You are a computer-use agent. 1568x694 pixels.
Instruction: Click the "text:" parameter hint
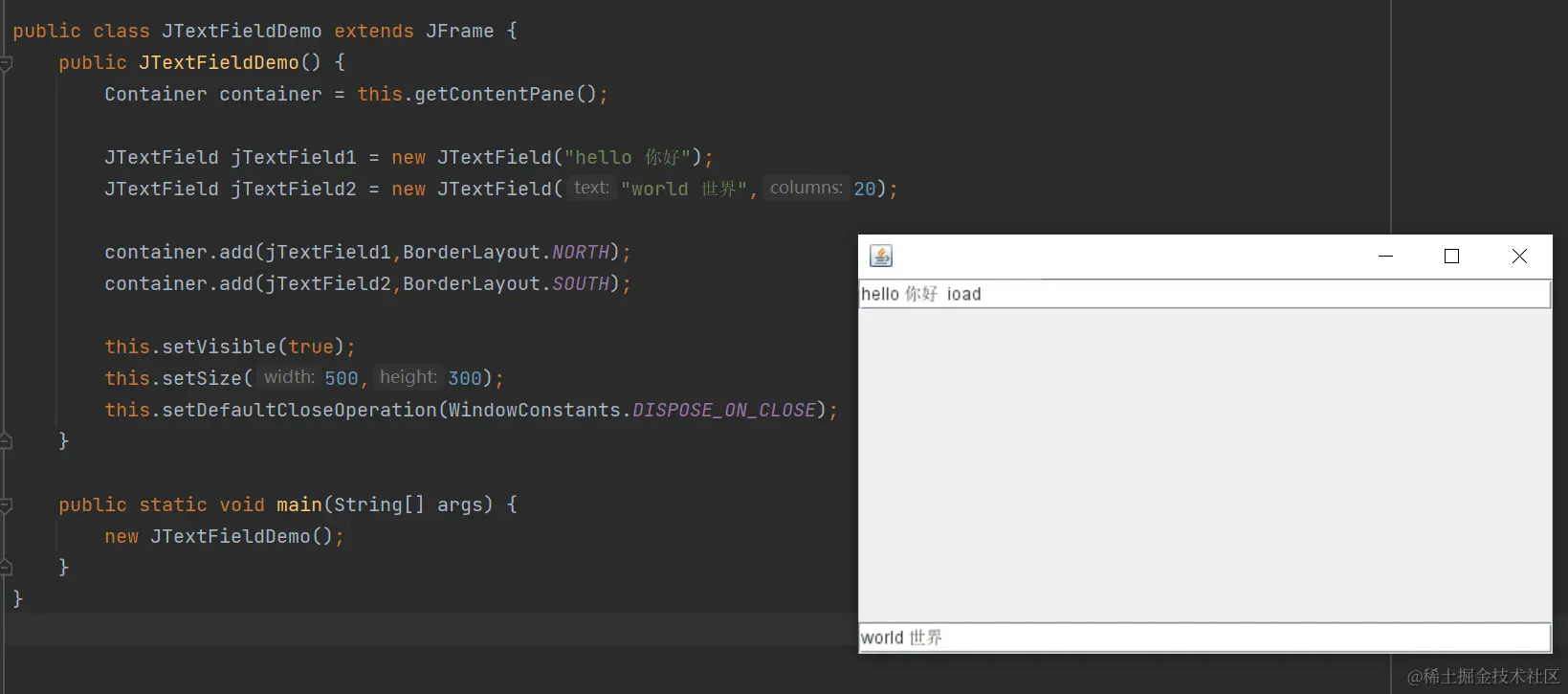[x=591, y=188]
